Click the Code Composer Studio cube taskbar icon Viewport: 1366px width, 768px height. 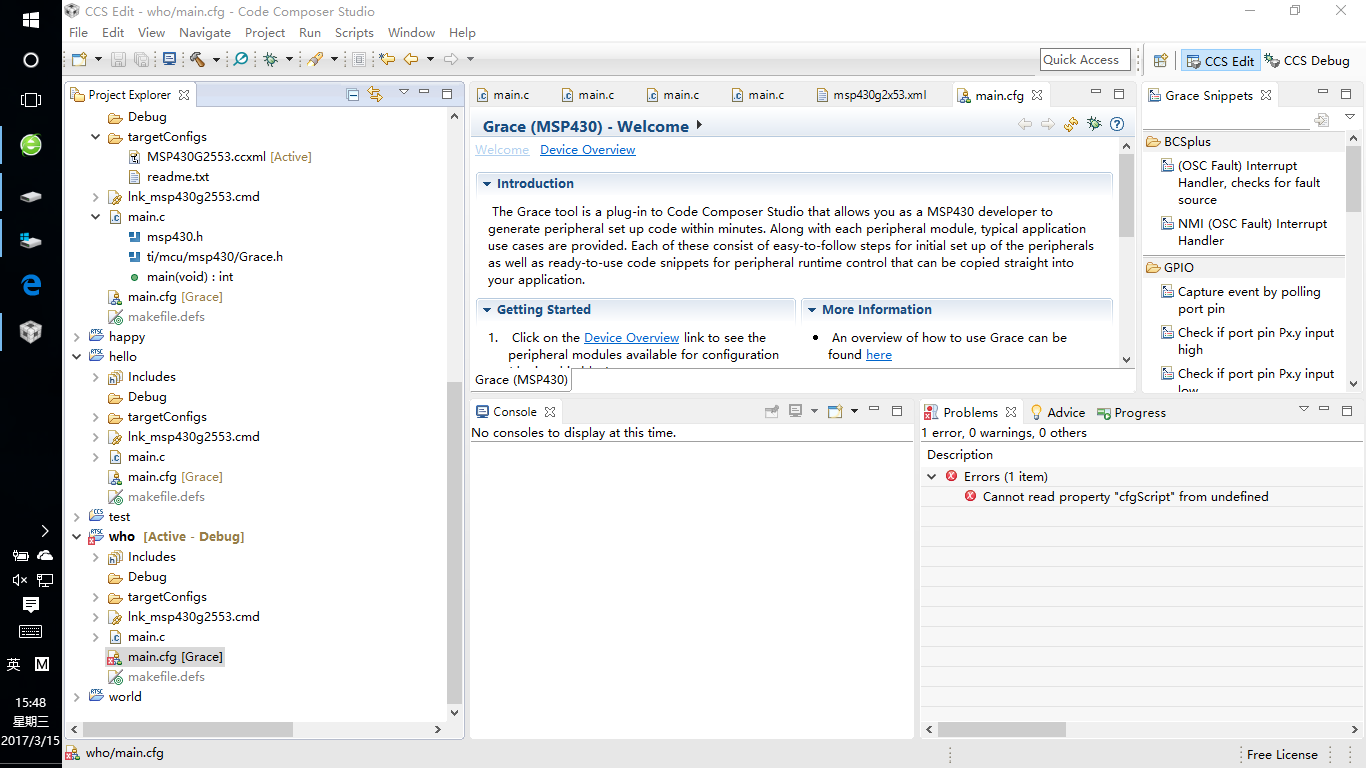click(x=31, y=331)
